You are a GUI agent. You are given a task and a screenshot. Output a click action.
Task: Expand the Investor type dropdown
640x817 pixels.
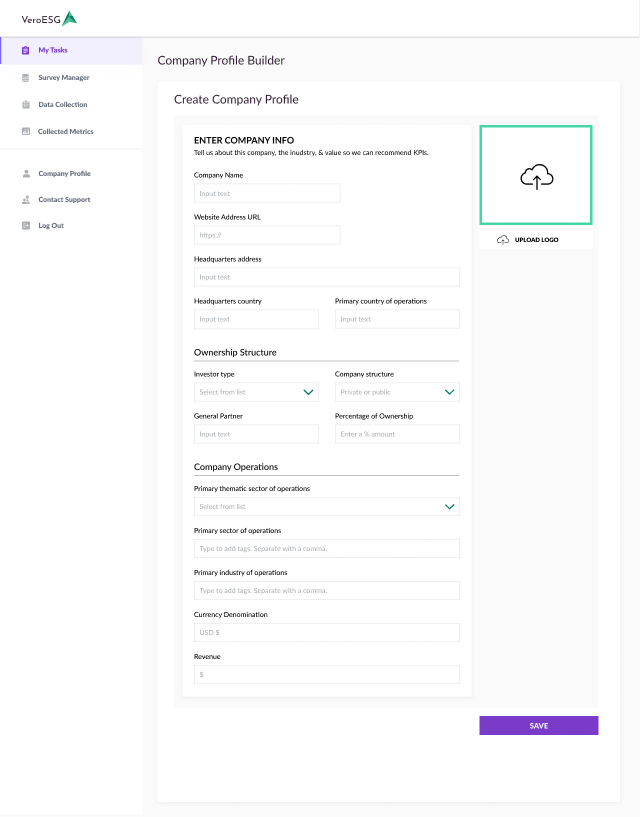pos(309,393)
